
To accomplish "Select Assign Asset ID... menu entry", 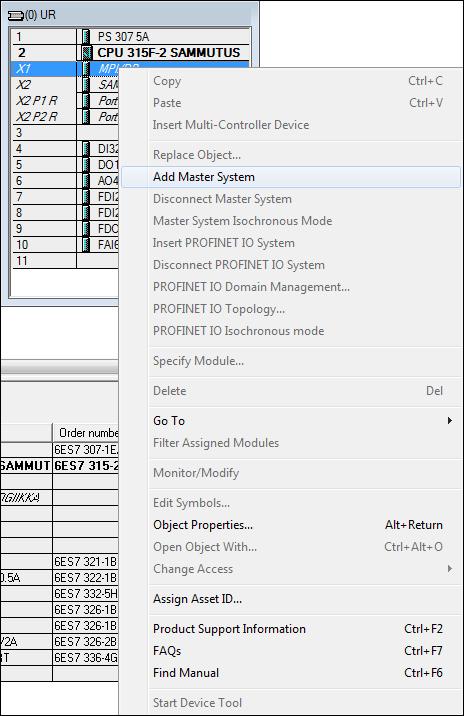I will [291, 599].
